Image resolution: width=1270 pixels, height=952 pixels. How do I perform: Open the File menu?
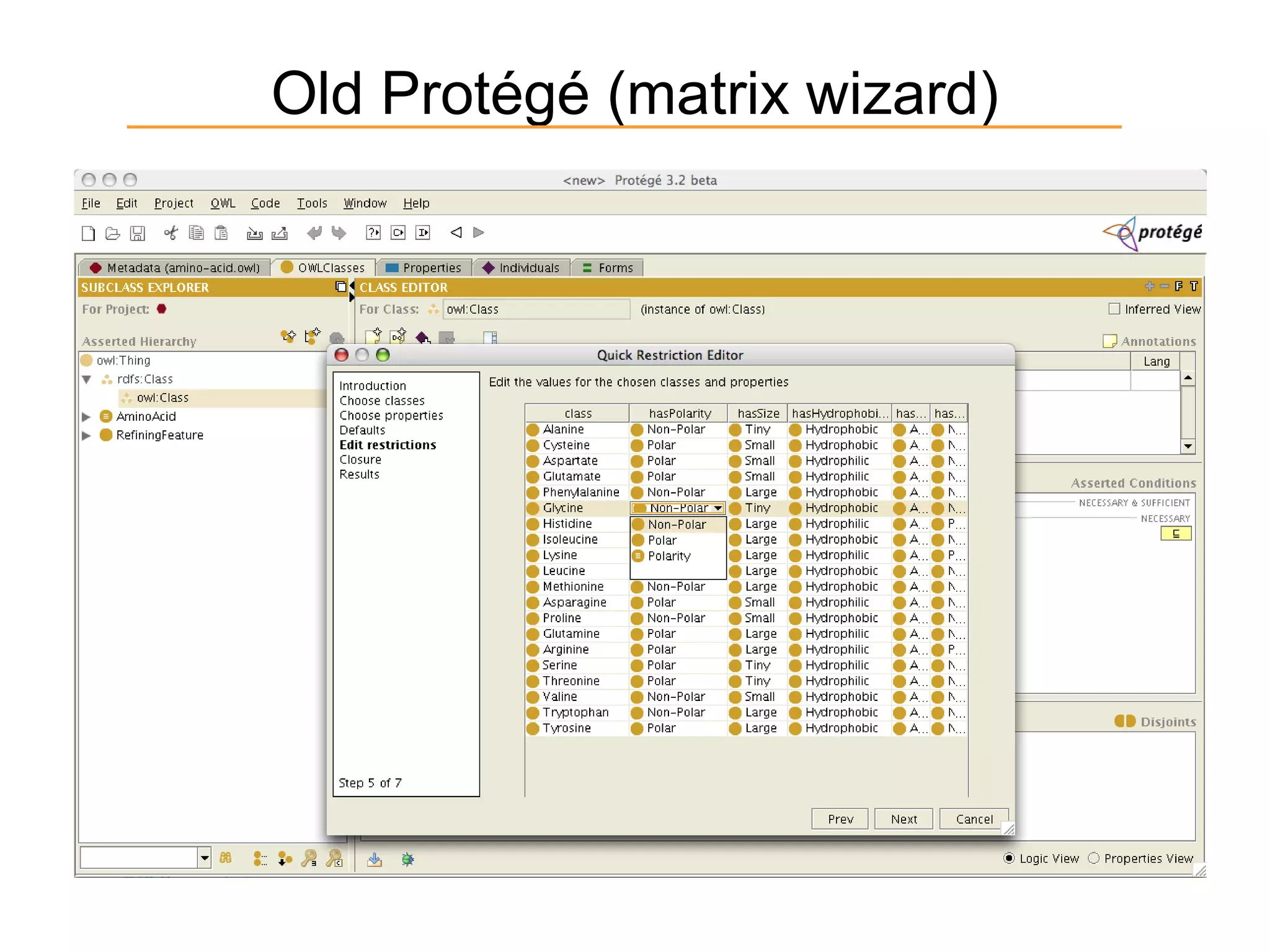[91, 203]
